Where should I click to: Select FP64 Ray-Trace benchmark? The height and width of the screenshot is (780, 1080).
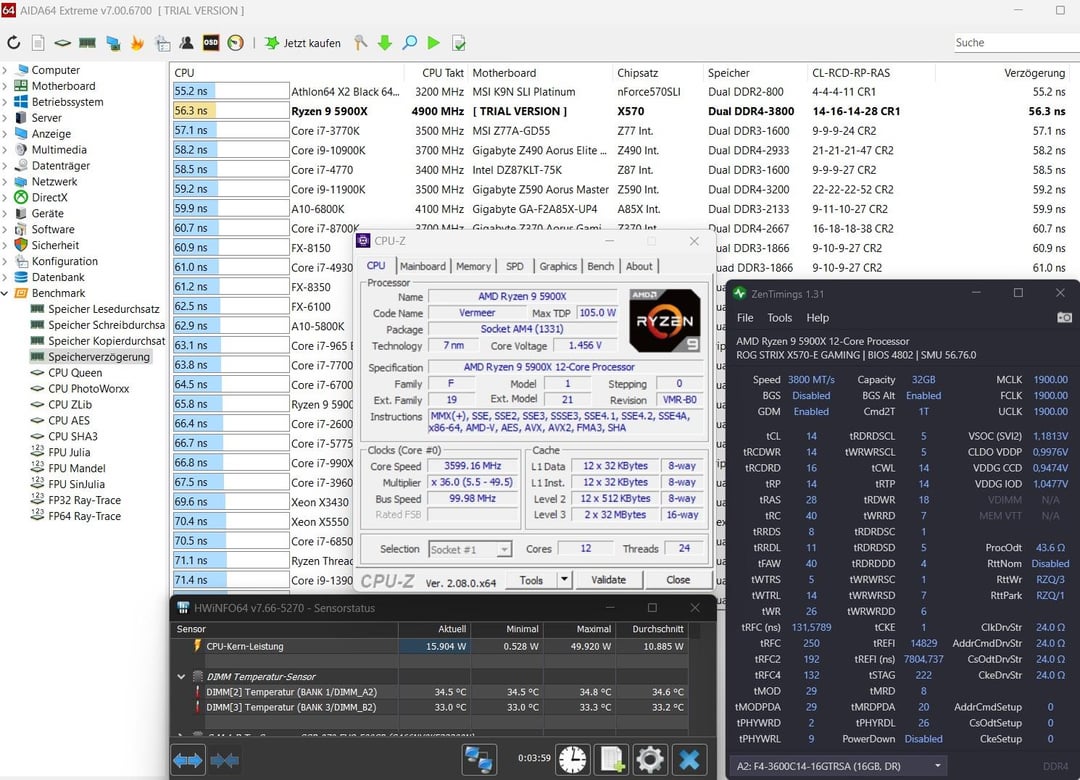point(84,516)
